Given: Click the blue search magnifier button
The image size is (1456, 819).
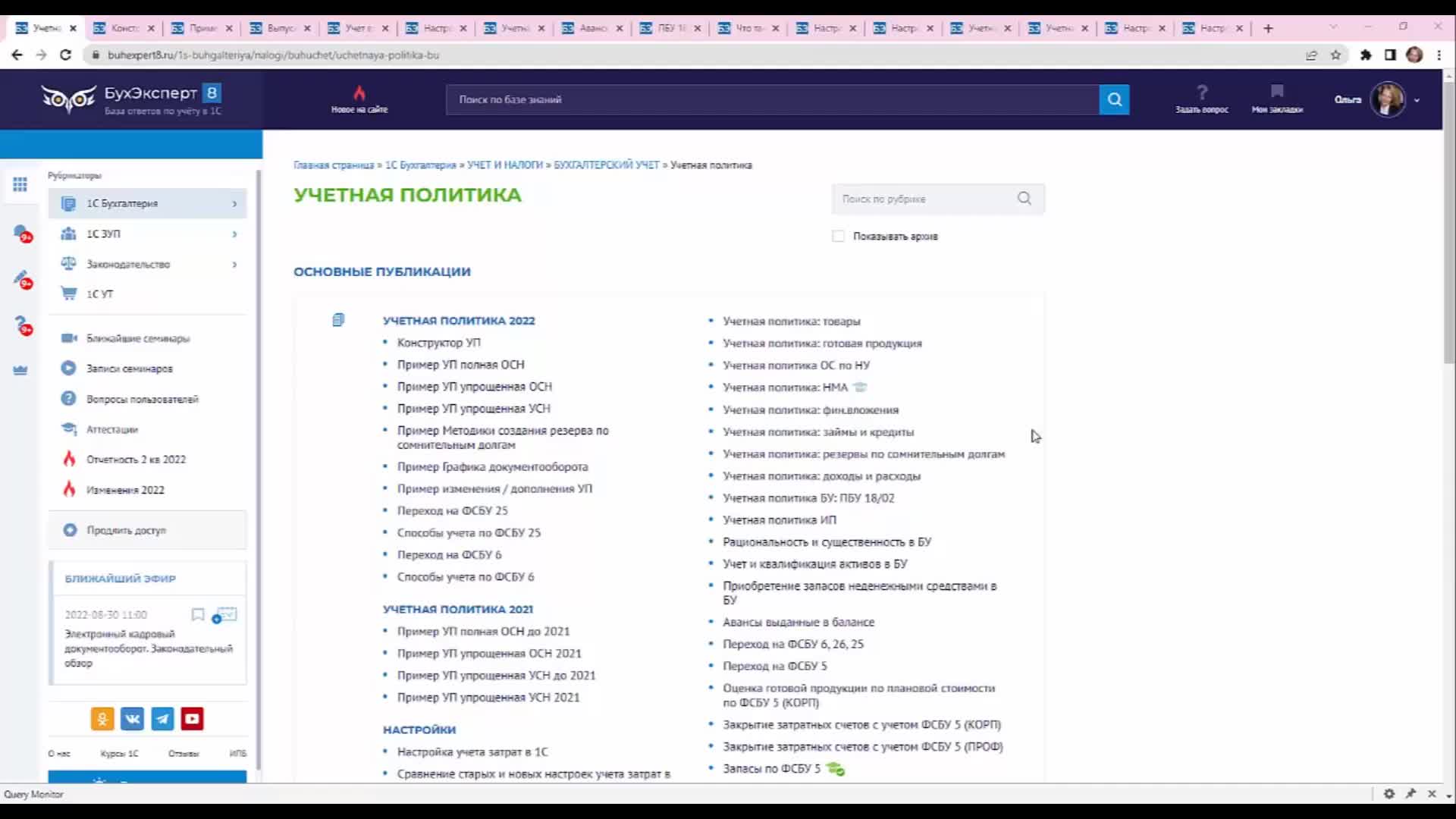Looking at the screenshot, I should [x=1114, y=99].
